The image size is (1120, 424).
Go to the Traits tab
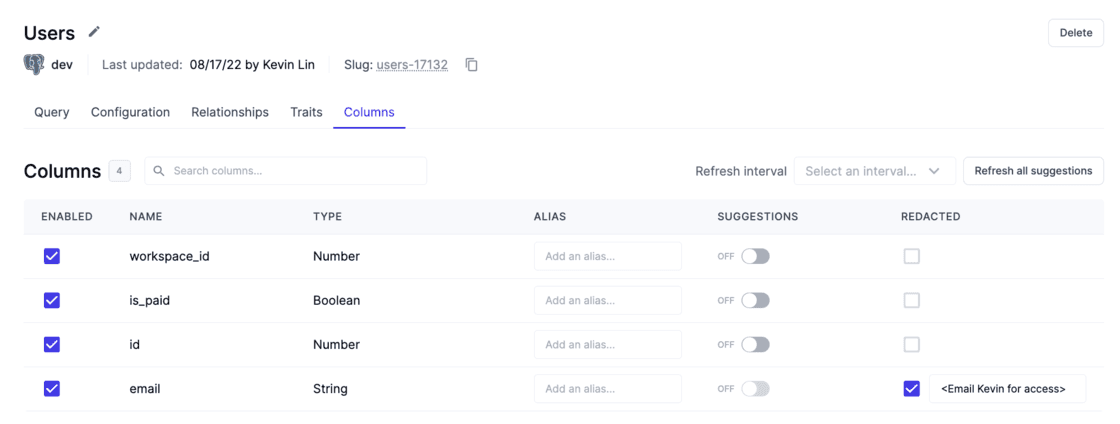pos(306,112)
